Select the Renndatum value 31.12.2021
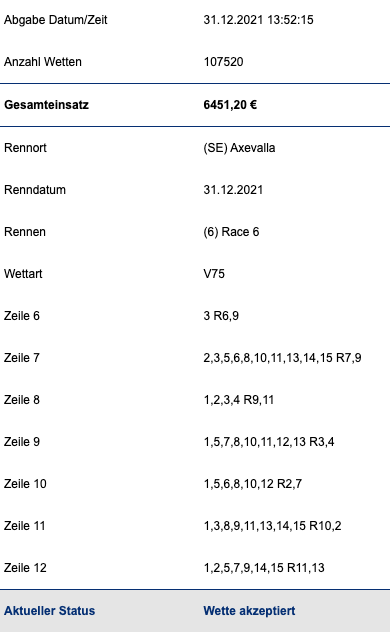The image size is (390, 632). tap(233, 190)
